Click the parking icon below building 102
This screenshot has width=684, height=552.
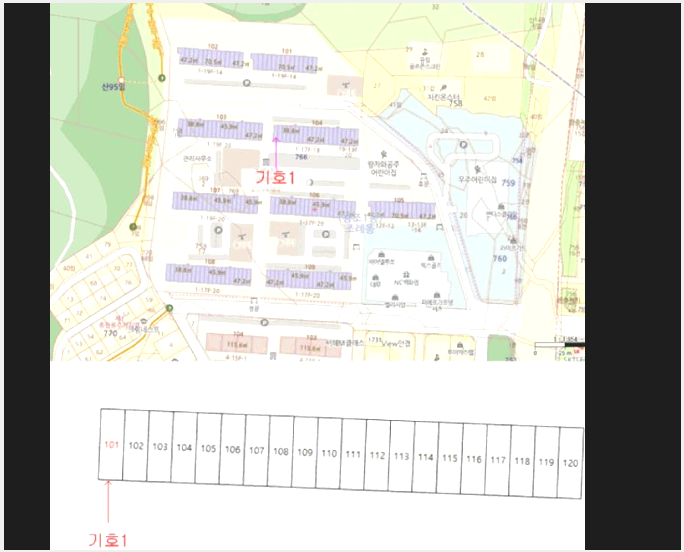[246, 82]
